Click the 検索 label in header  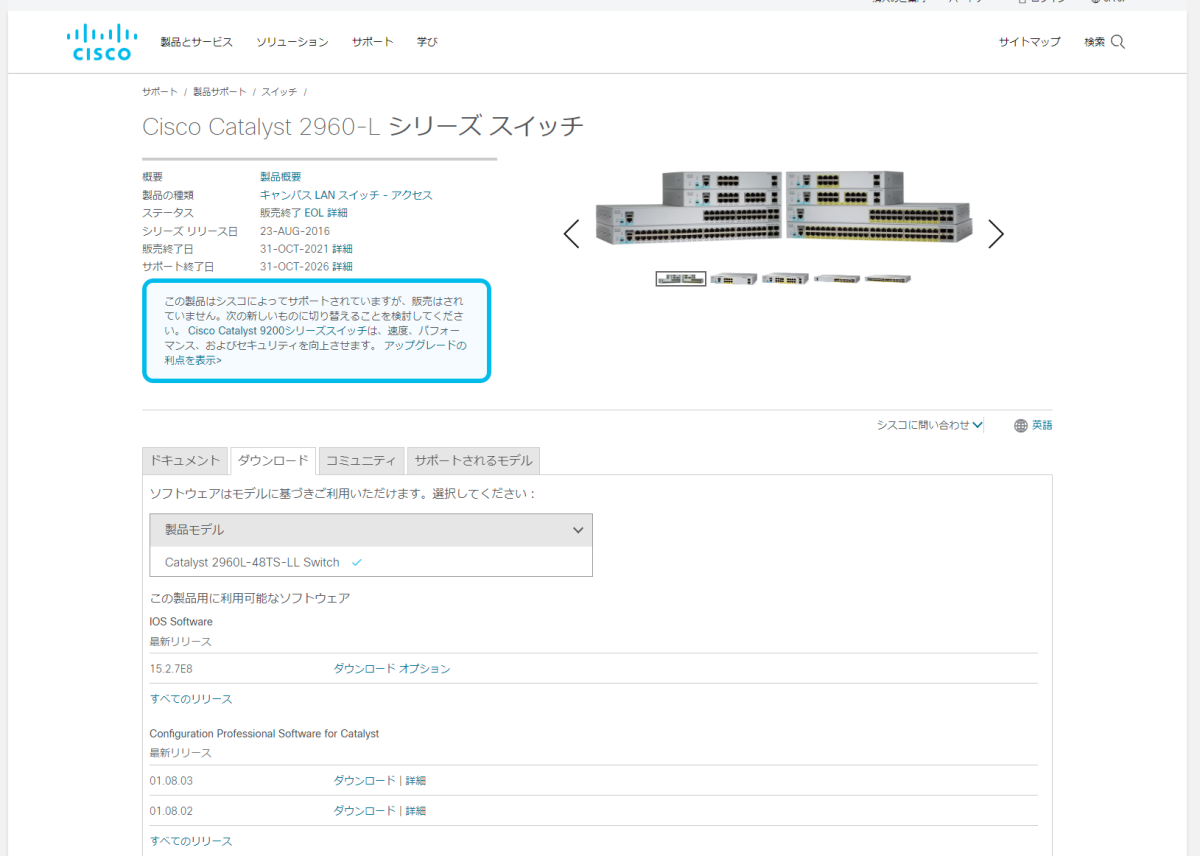[1095, 42]
